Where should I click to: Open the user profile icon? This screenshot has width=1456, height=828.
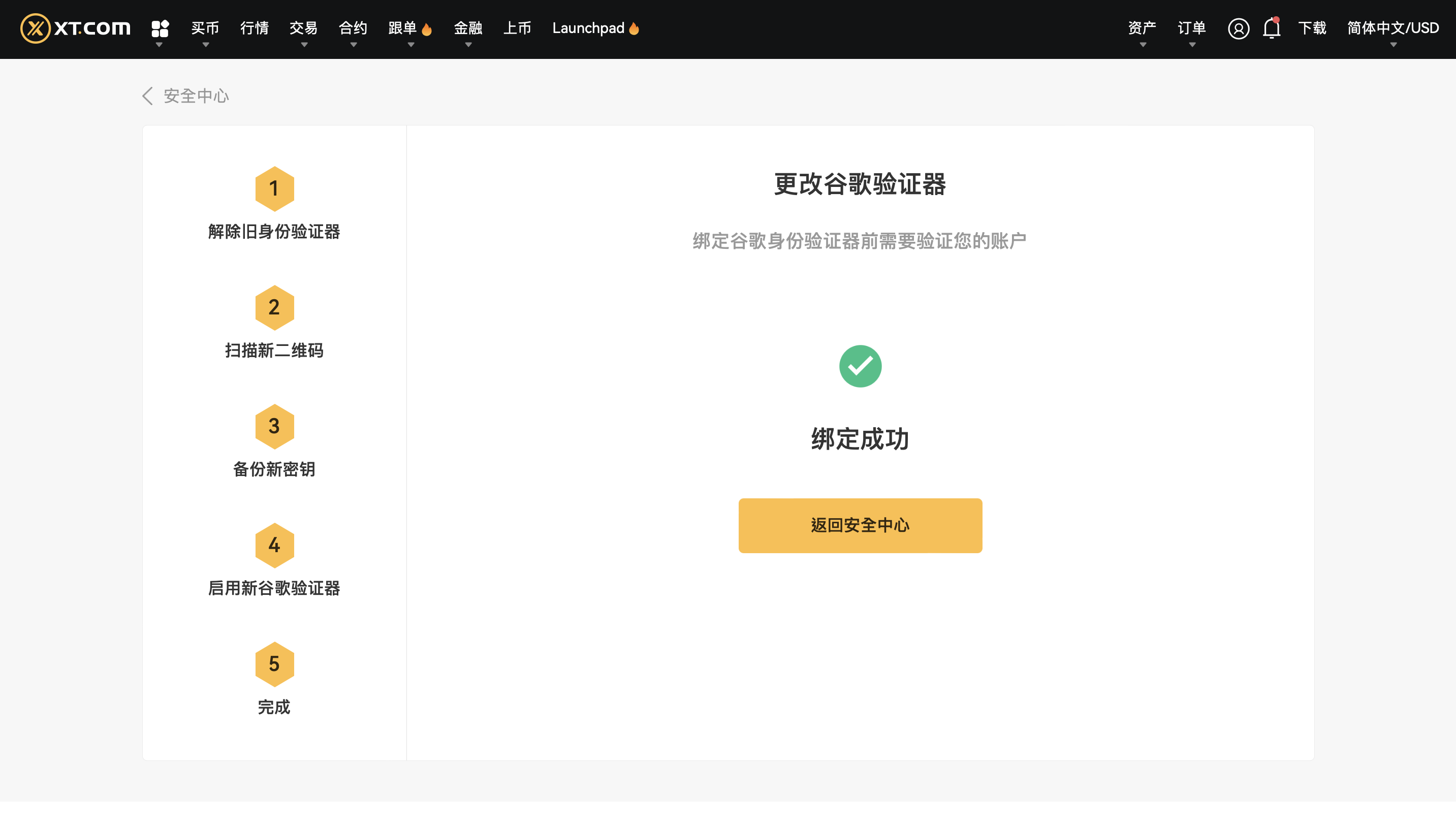coord(1238,28)
